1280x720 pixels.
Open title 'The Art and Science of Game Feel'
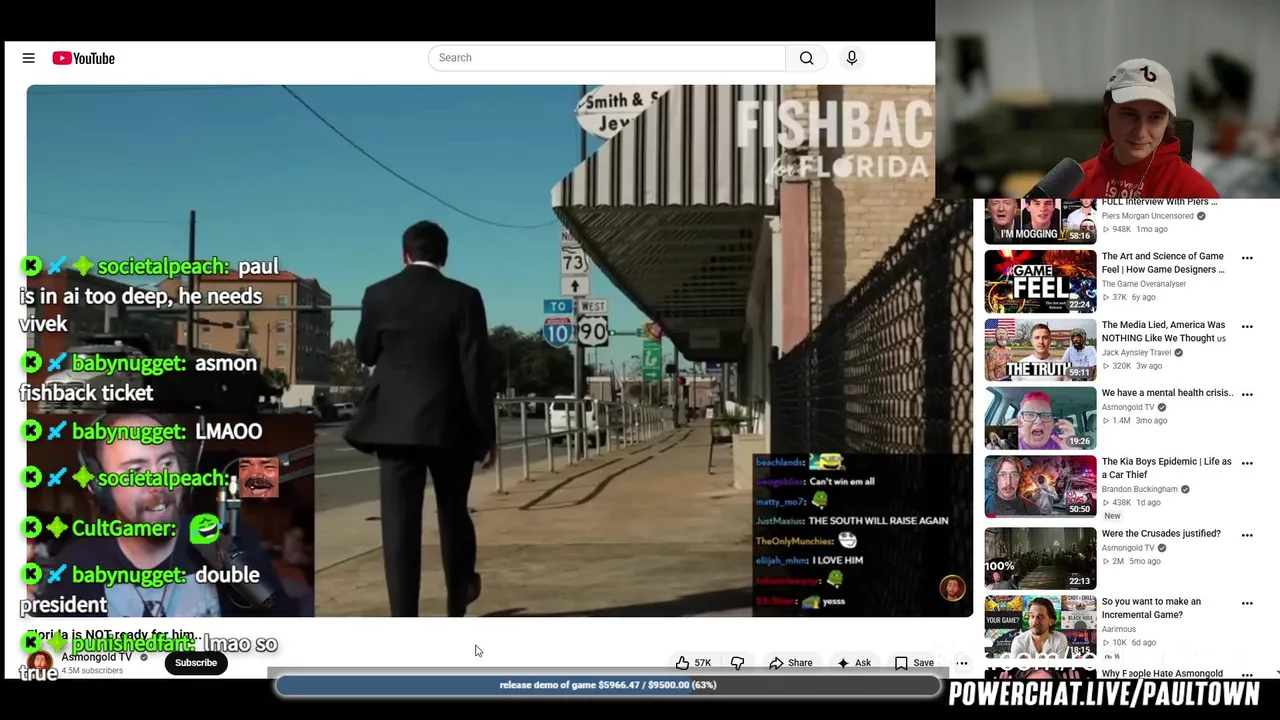tap(1163, 263)
